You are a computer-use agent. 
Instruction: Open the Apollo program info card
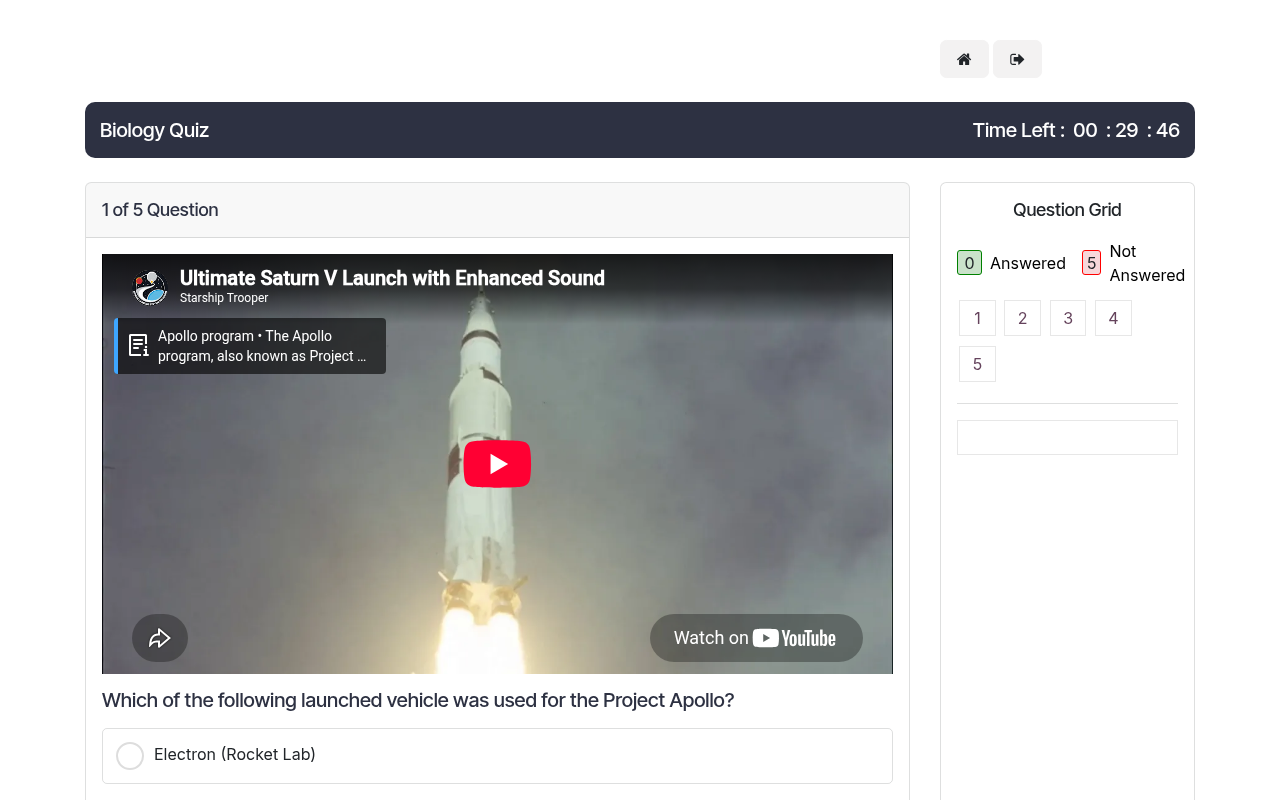[x=250, y=346]
